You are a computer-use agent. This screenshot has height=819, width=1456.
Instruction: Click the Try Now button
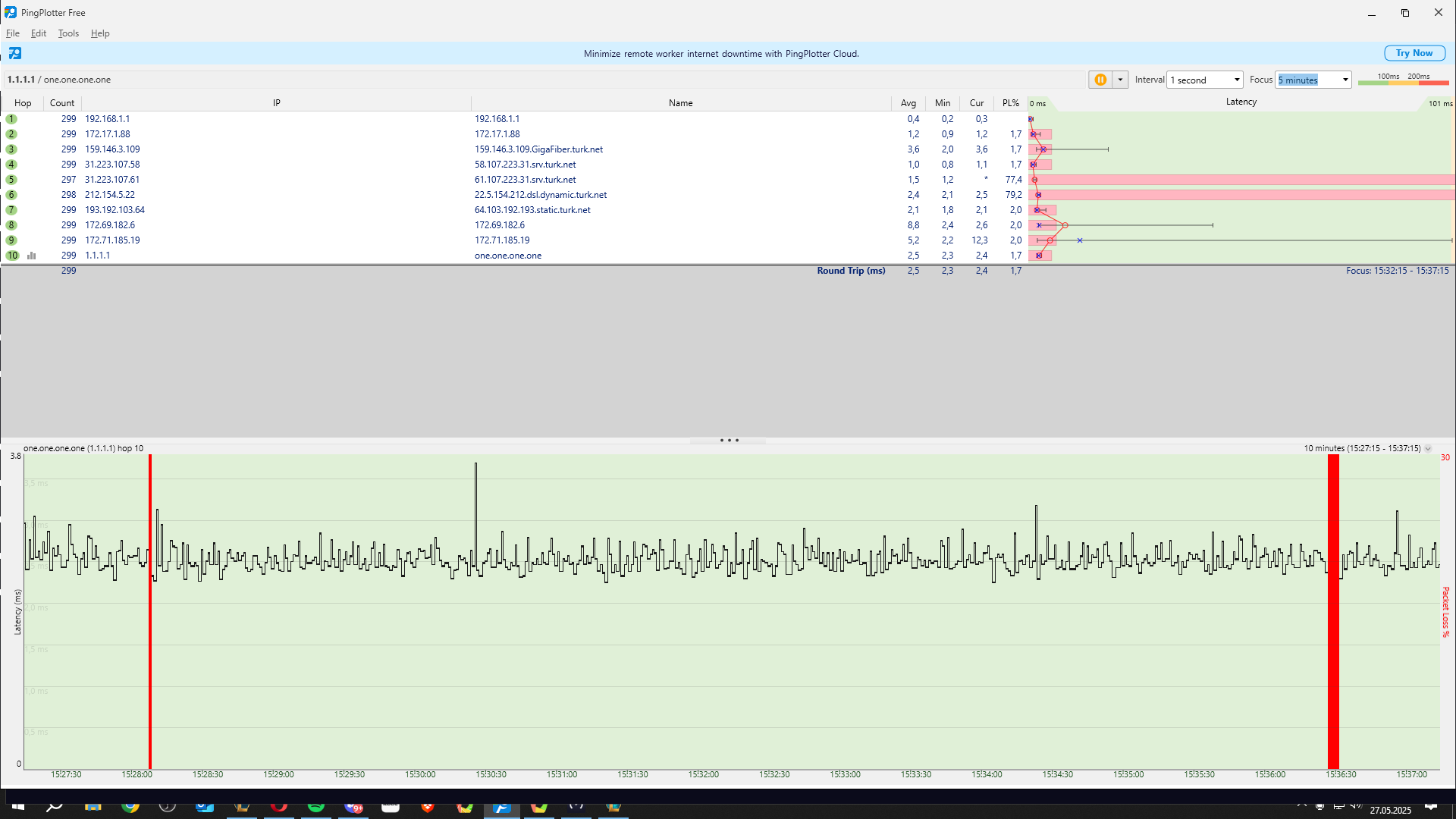click(1414, 53)
